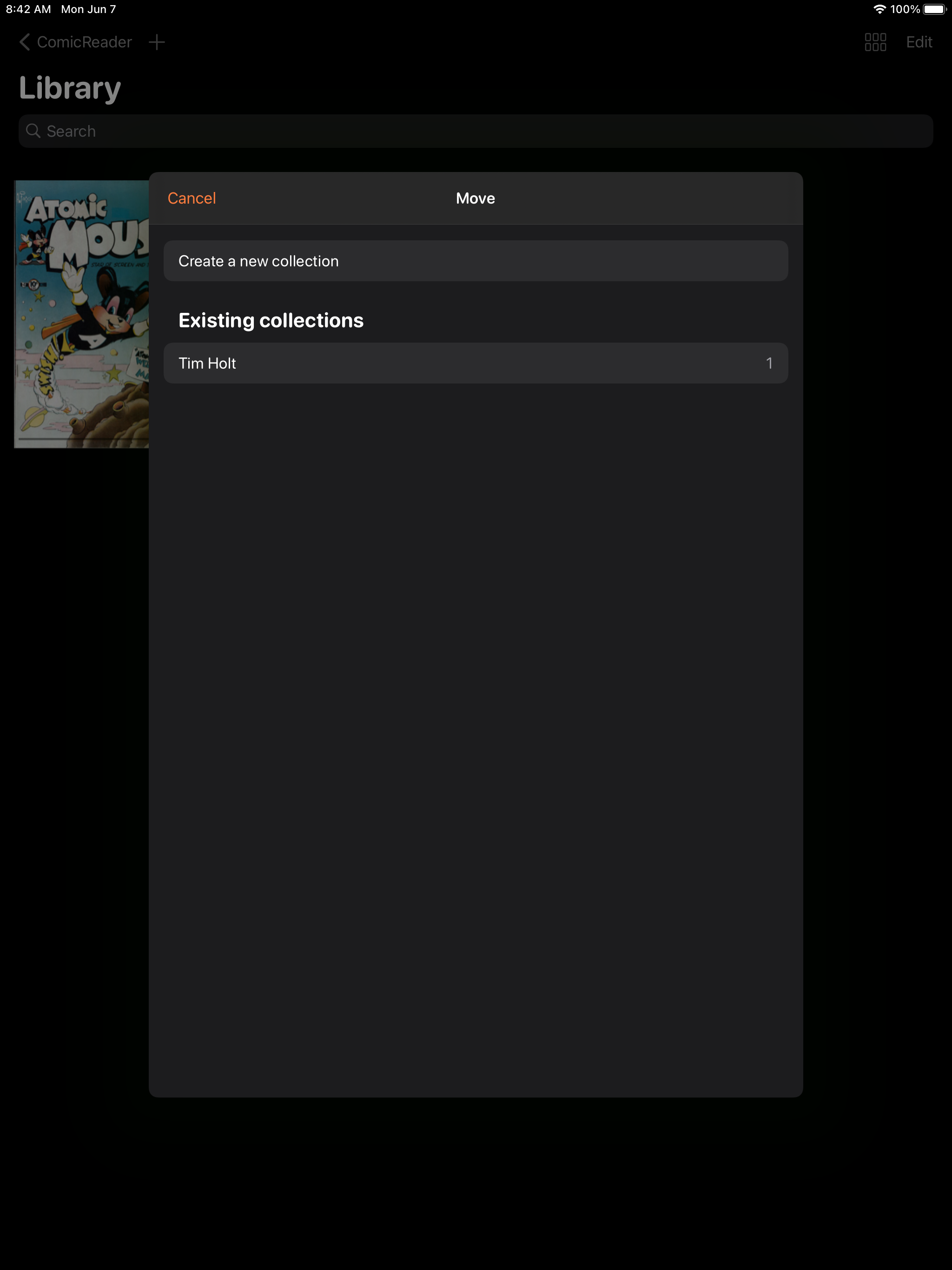The width and height of the screenshot is (952, 1270).
Task: Click the Tim Holt item count 1
Action: pyautogui.click(x=769, y=364)
